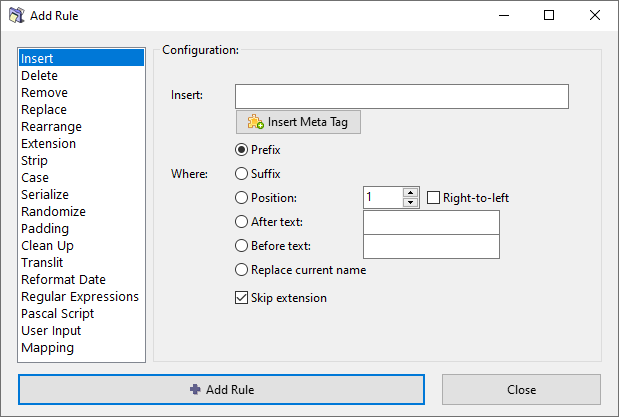The width and height of the screenshot is (619, 417).
Task: Select the Translit rule
Action: click(81, 262)
